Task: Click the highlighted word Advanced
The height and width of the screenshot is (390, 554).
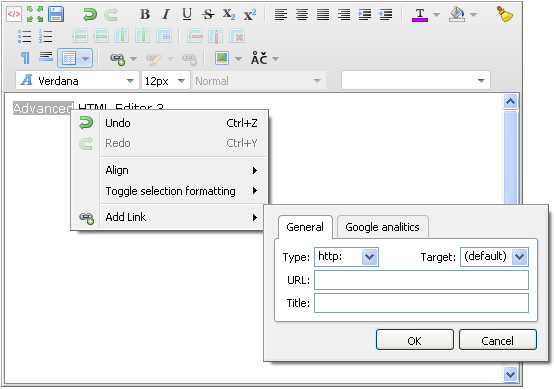Action: [x=43, y=108]
